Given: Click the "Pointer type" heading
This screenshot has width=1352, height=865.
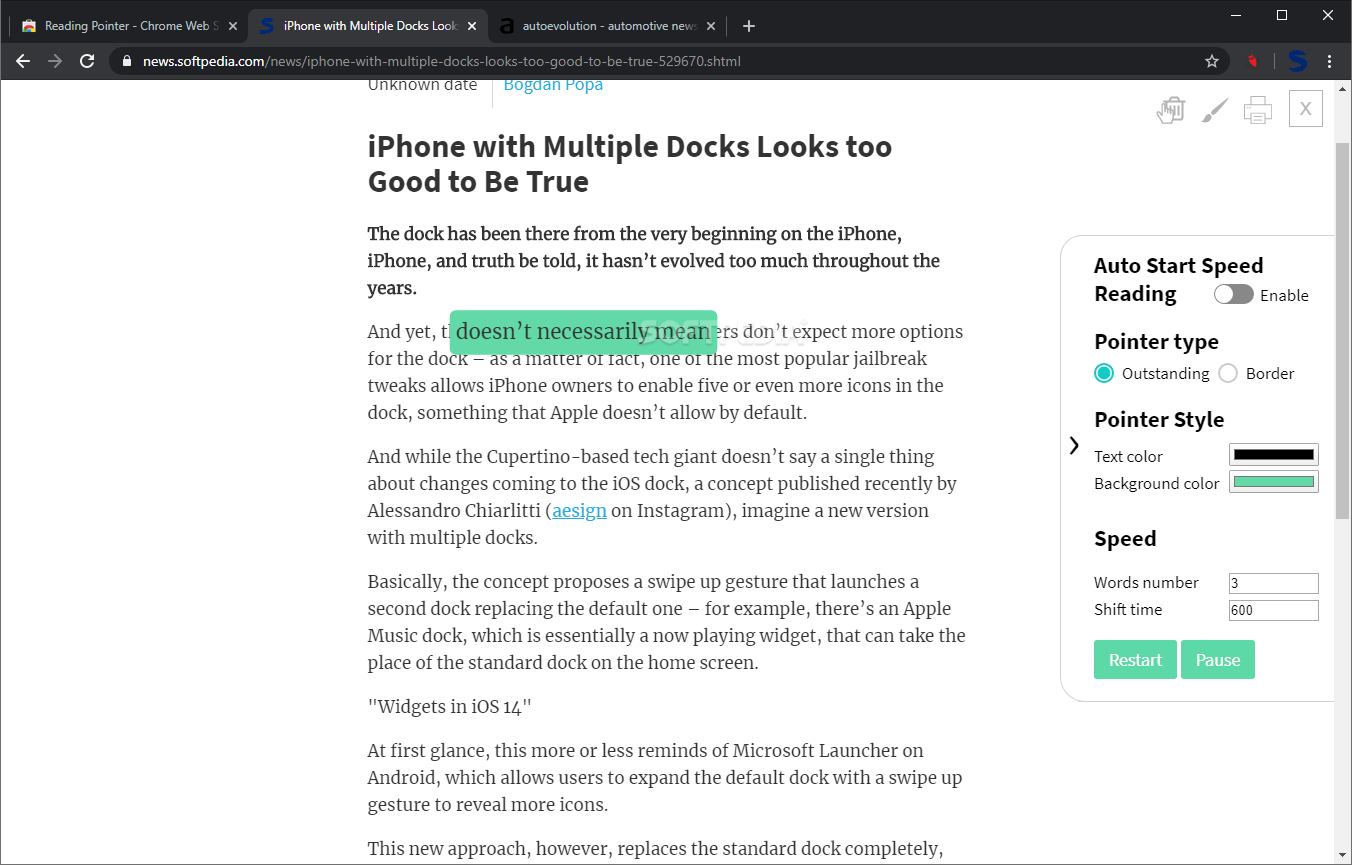Looking at the screenshot, I should pyautogui.click(x=1156, y=342).
